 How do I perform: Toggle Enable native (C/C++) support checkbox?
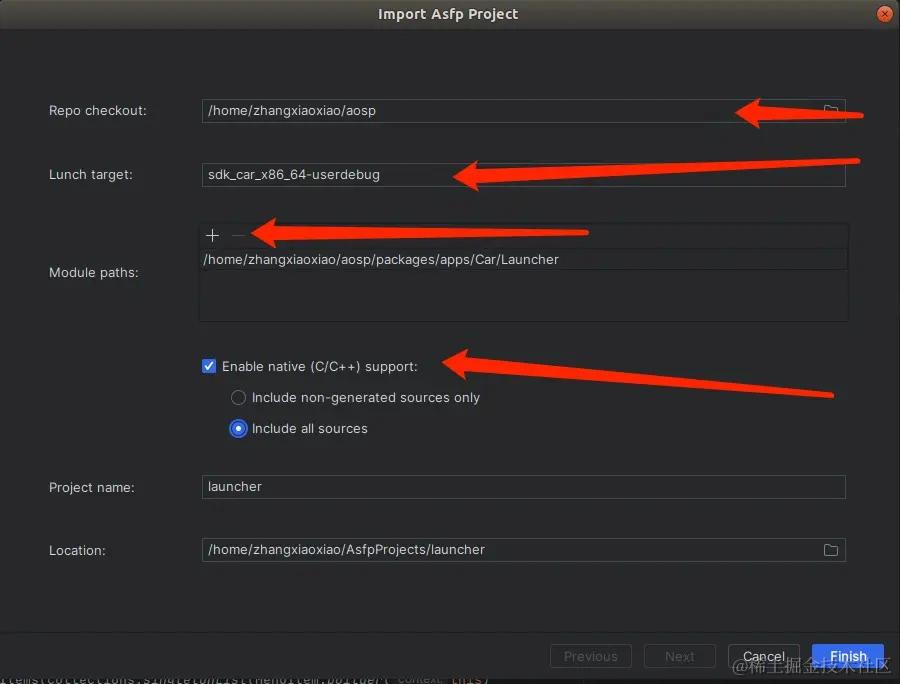pyautogui.click(x=209, y=366)
